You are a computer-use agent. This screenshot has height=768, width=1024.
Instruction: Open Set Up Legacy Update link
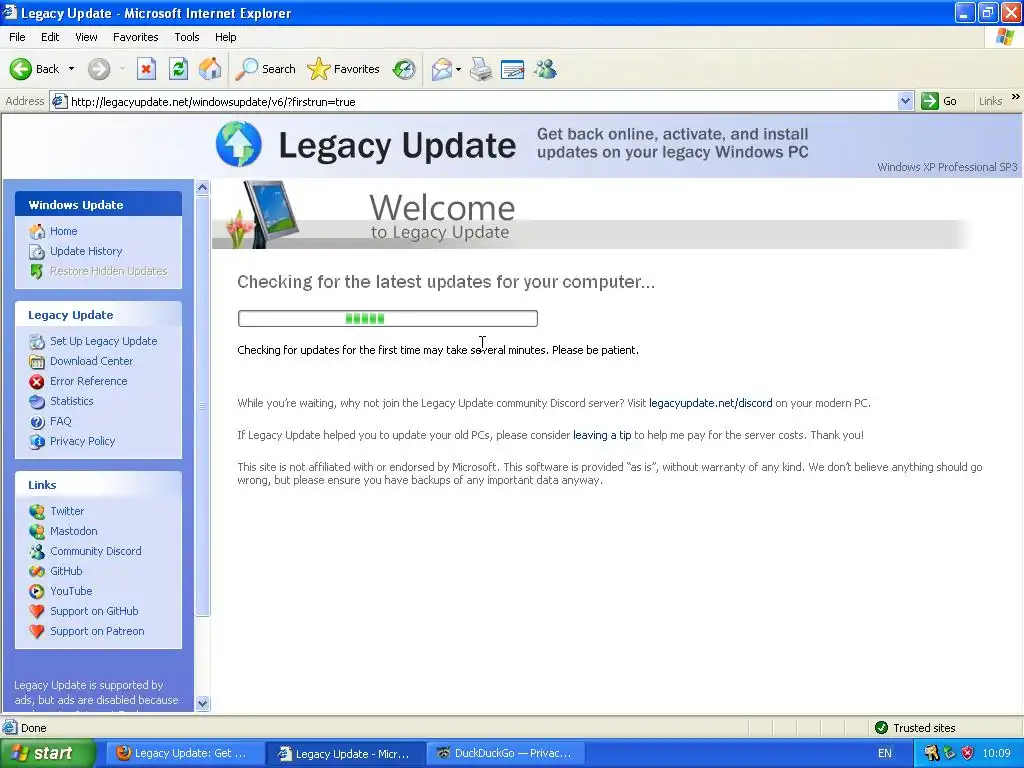103,341
